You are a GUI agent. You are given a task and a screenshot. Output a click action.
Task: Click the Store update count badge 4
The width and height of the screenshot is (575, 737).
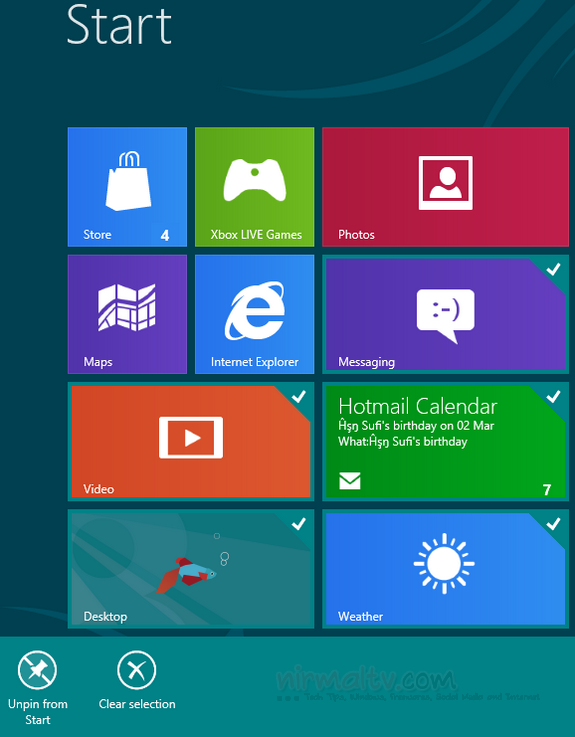pos(165,235)
